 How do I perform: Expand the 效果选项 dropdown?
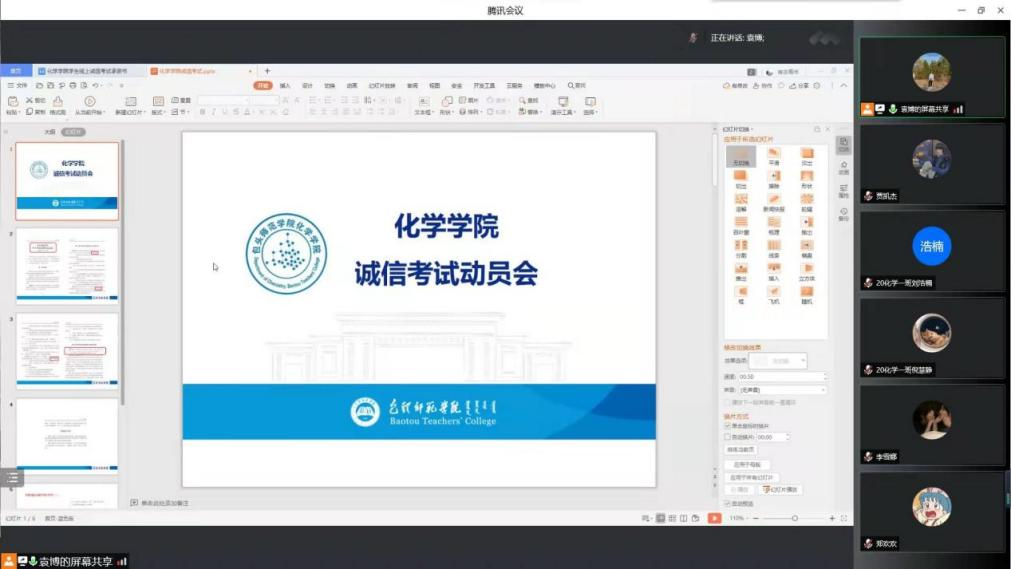(x=802, y=360)
